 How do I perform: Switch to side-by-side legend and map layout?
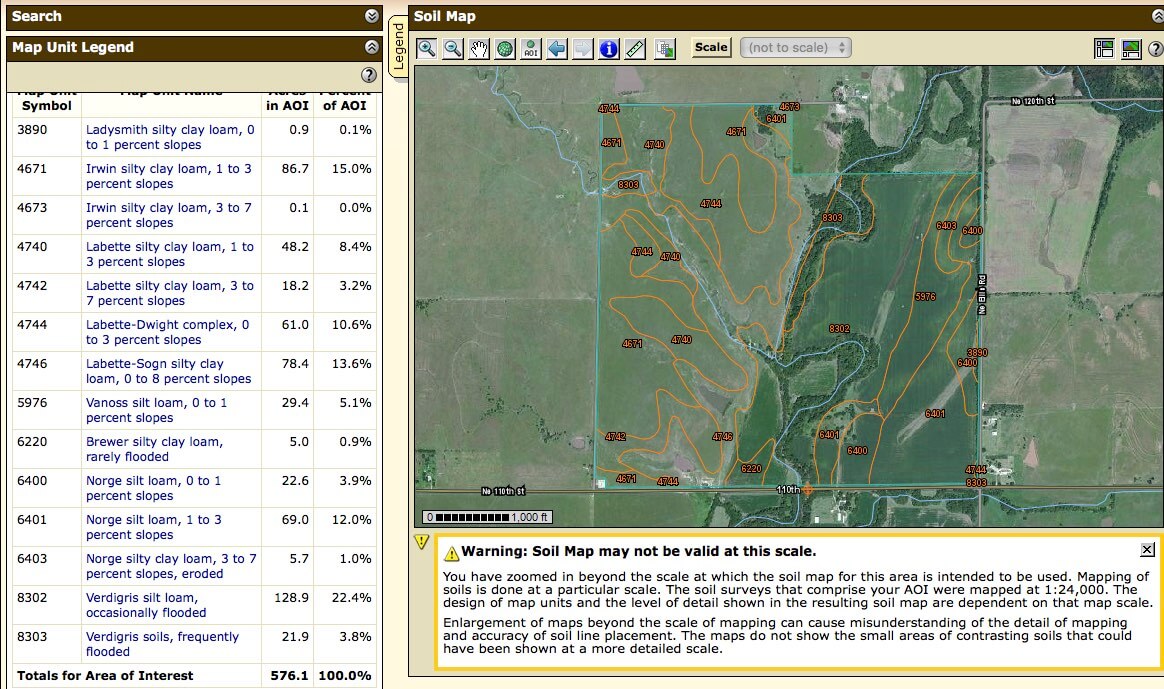tap(1104, 48)
